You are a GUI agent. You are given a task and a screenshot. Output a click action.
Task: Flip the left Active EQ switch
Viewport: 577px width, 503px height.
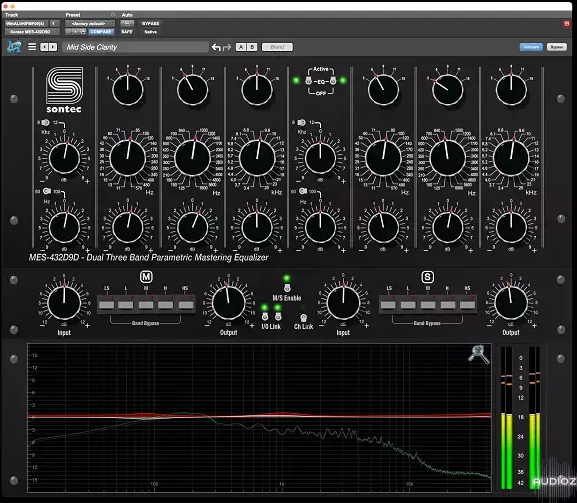308,81
